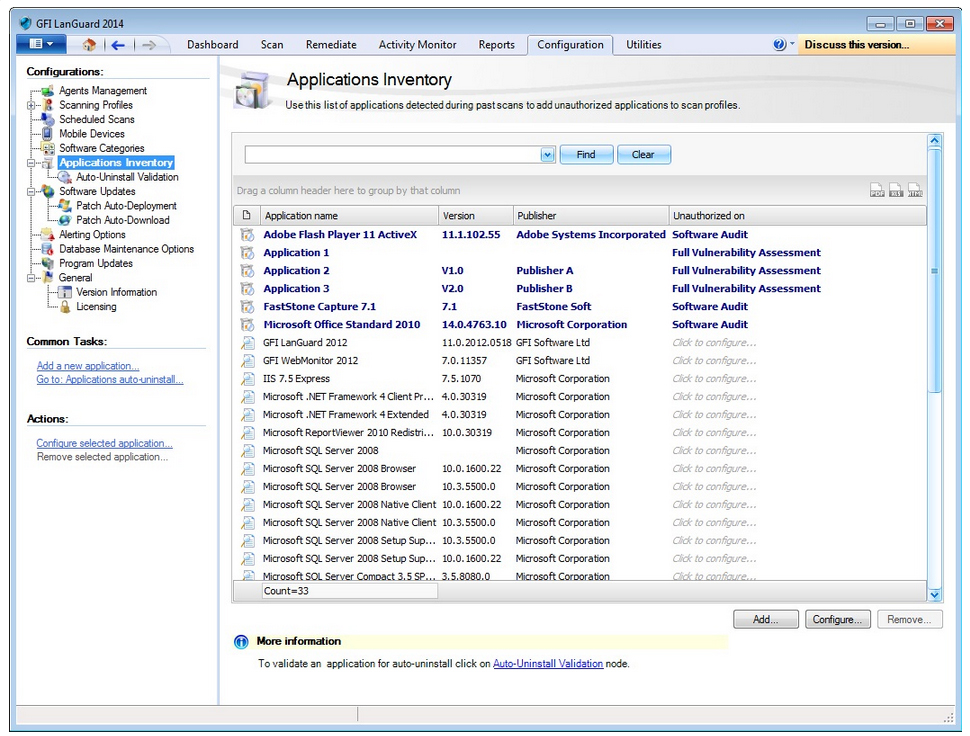The width and height of the screenshot is (970, 736).
Task: Click the Configure... button
Action: (837, 619)
